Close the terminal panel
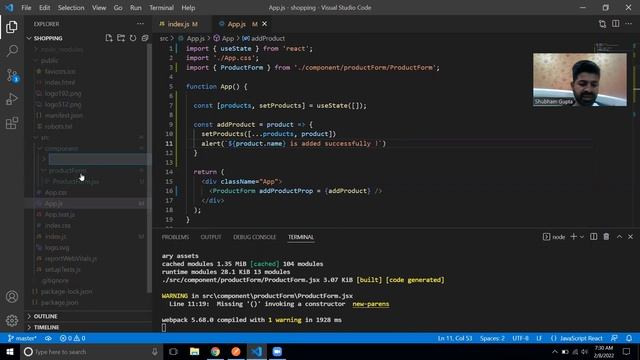 coord(631,237)
